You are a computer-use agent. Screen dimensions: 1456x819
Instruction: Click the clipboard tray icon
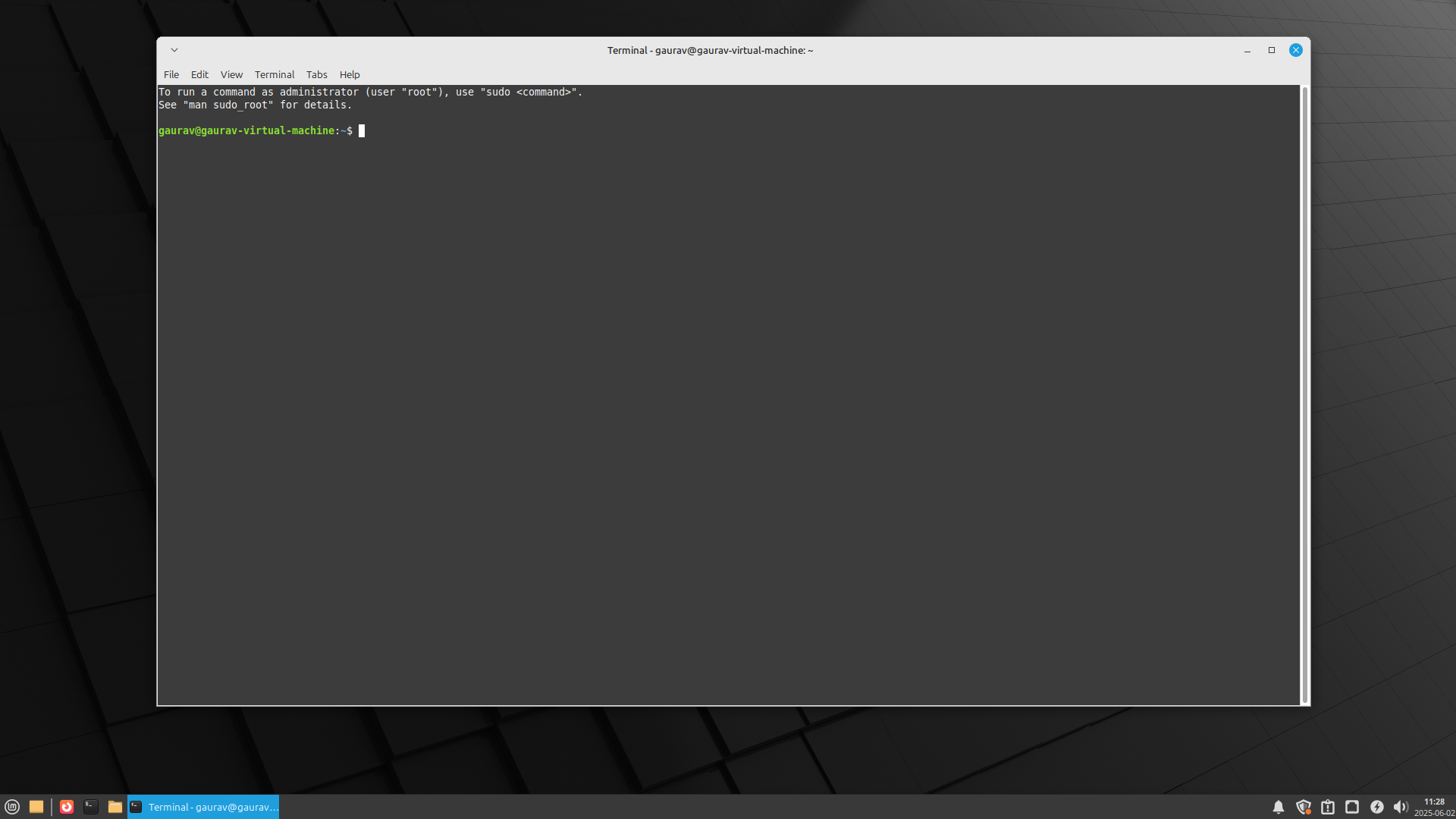pyautogui.click(x=1328, y=807)
